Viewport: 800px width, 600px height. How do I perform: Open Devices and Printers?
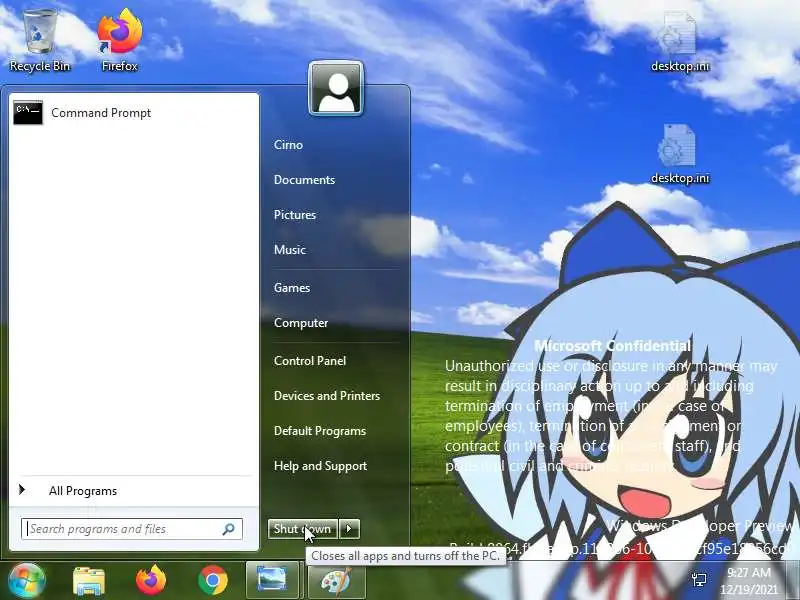[327, 396]
